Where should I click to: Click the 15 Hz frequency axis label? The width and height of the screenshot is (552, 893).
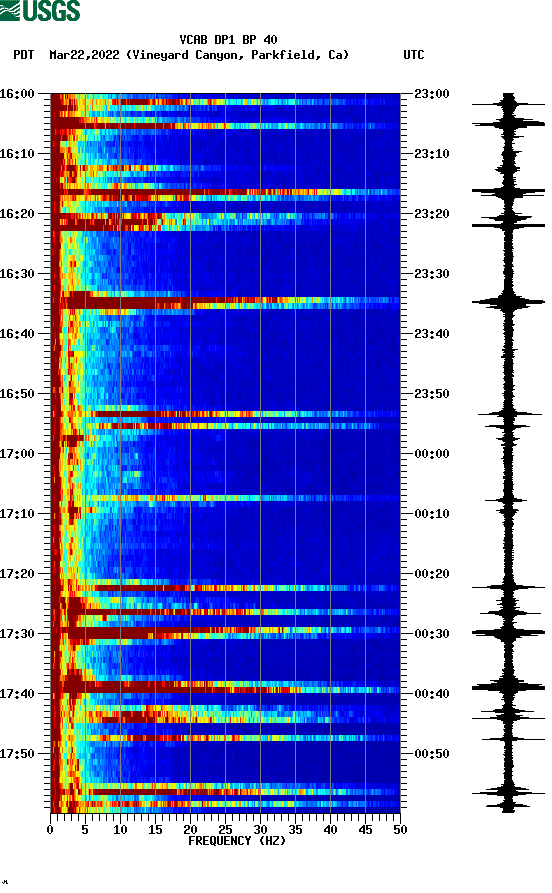pyautogui.click(x=155, y=830)
